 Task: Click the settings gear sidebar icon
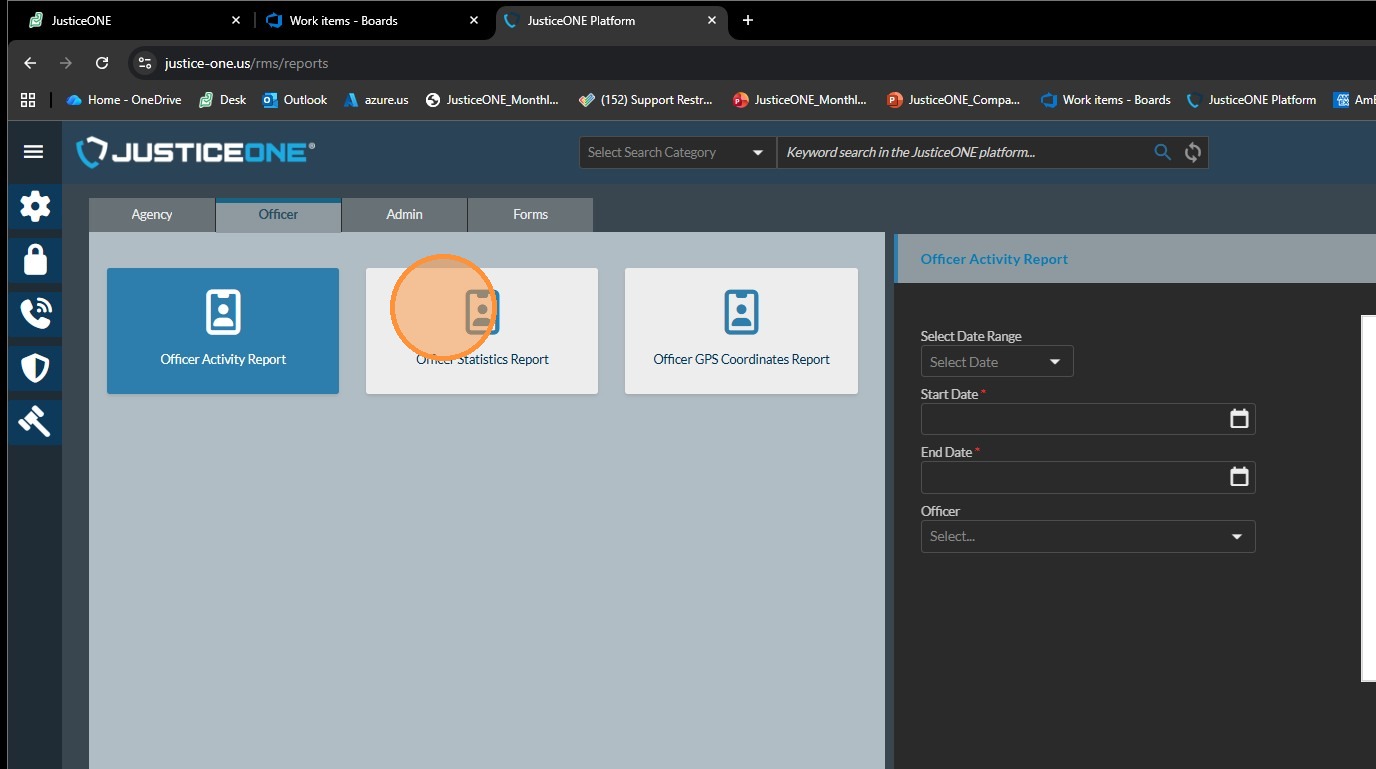(x=35, y=207)
